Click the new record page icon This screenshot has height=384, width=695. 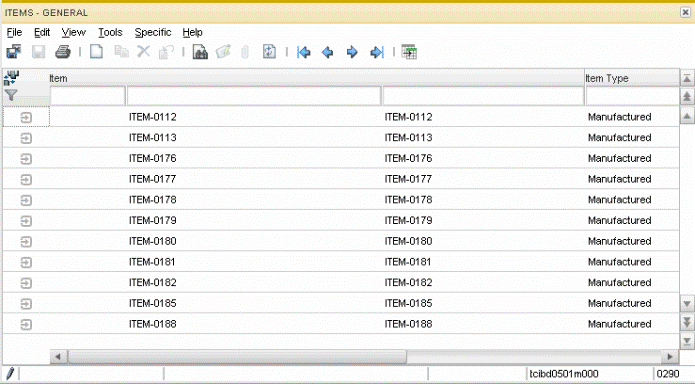[96, 51]
